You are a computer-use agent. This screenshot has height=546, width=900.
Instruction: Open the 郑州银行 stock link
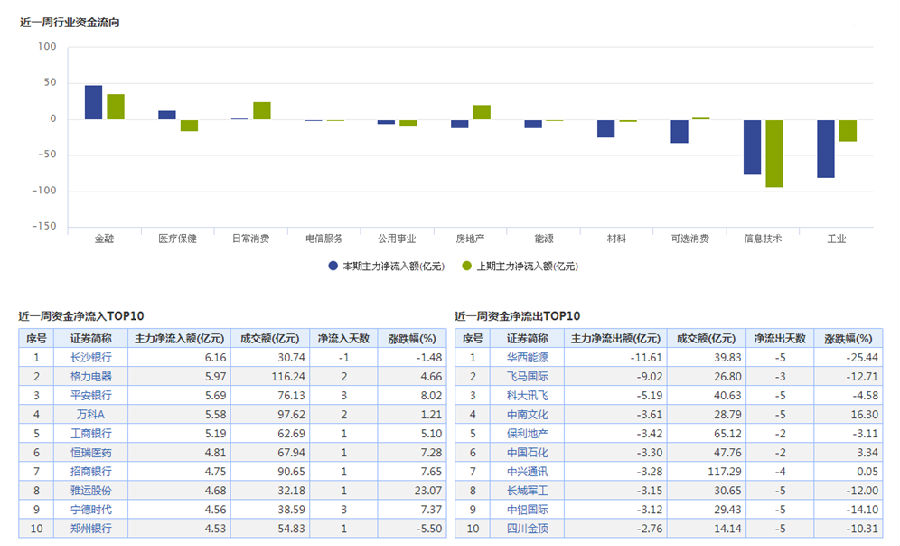coord(91,528)
